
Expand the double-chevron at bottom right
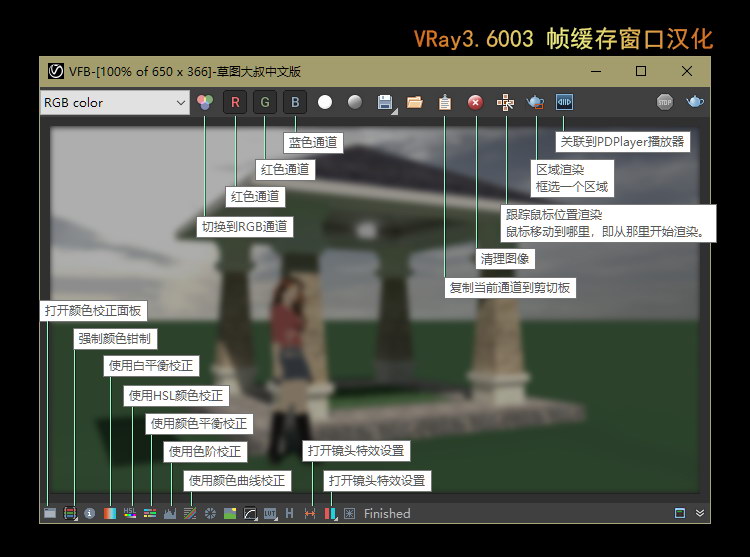(x=700, y=513)
